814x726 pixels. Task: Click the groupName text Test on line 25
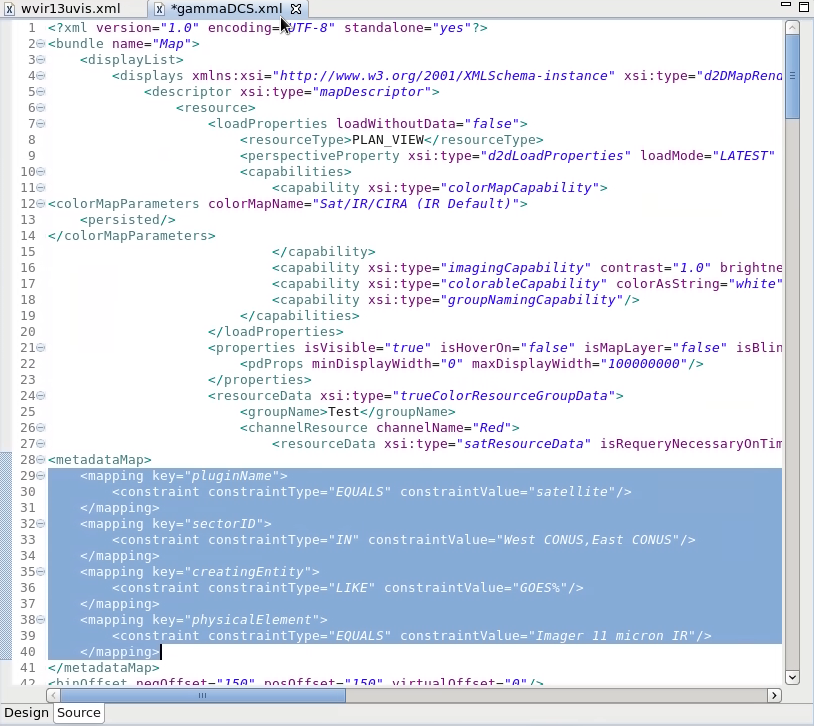(x=344, y=412)
